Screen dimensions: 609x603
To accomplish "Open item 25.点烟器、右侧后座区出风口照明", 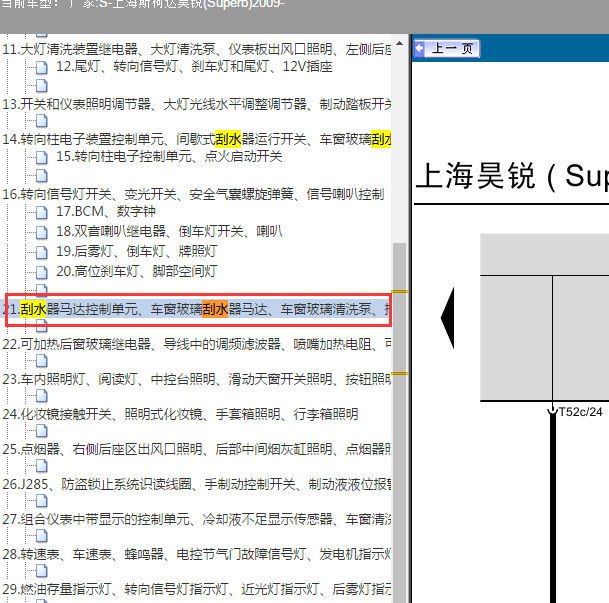I will pyautogui.click(x=197, y=449).
